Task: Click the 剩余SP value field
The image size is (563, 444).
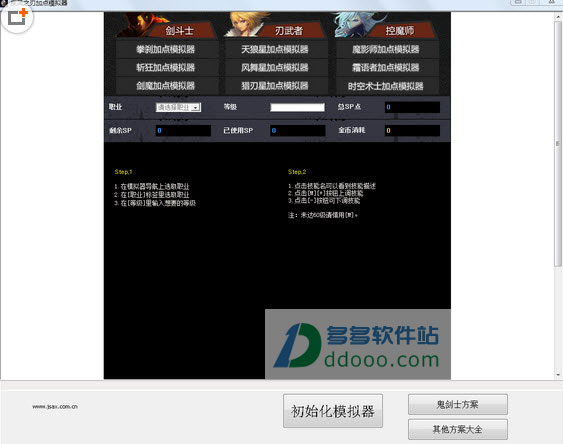Action: [183, 130]
